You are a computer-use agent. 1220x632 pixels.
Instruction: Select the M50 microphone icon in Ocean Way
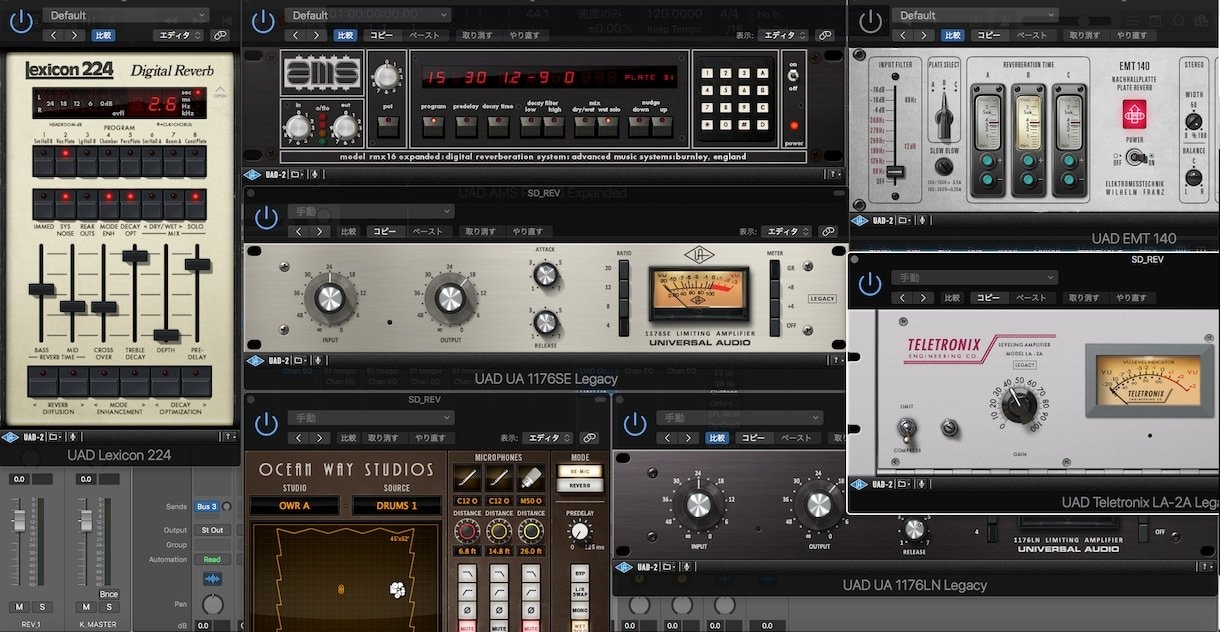pos(530,477)
